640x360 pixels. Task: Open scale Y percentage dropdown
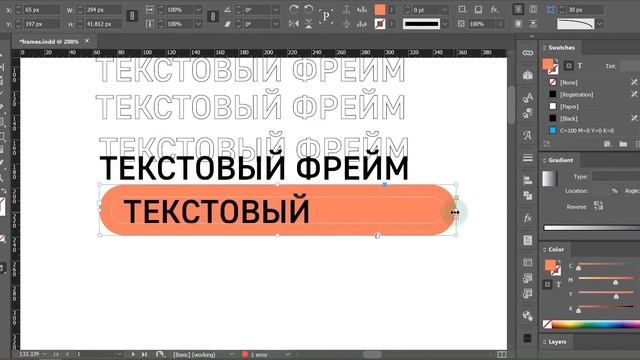pyautogui.click(x=198, y=24)
